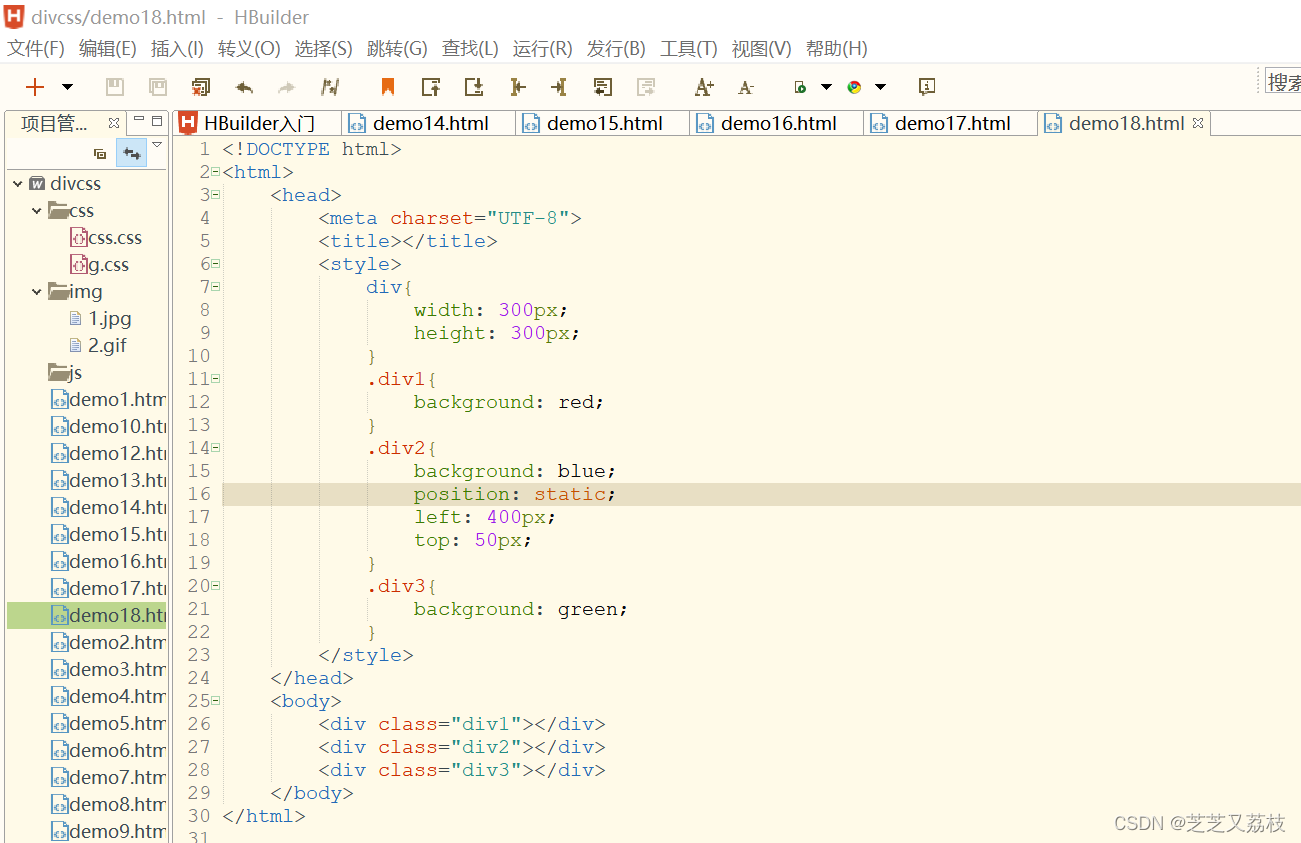The image size is (1301, 843).
Task: Select 2.gif in the img folder
Action: pos(98,346)
